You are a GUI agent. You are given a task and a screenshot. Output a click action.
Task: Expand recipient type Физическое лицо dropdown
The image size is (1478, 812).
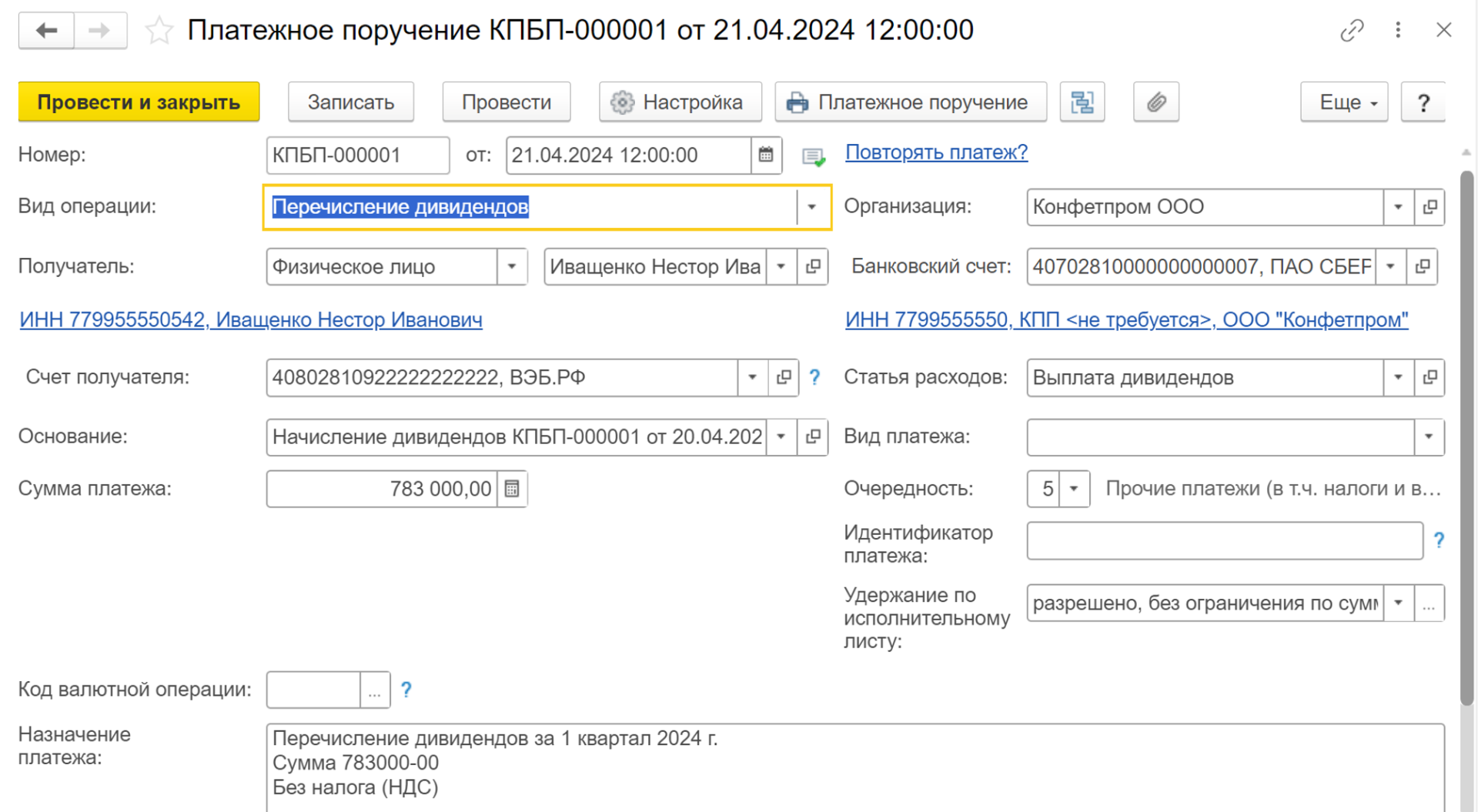[512, 267]
